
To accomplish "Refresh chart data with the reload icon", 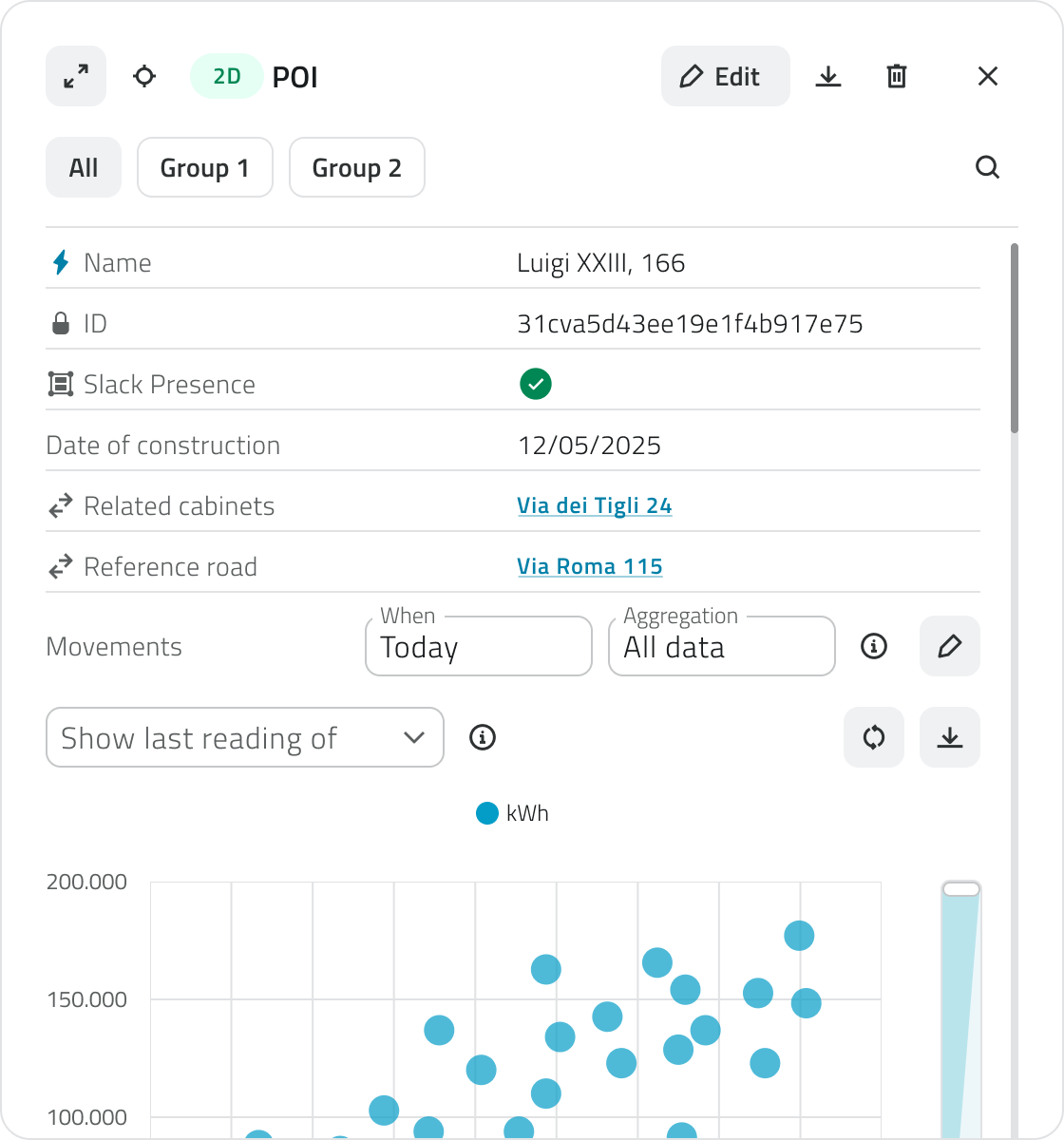I will (874, 737).
